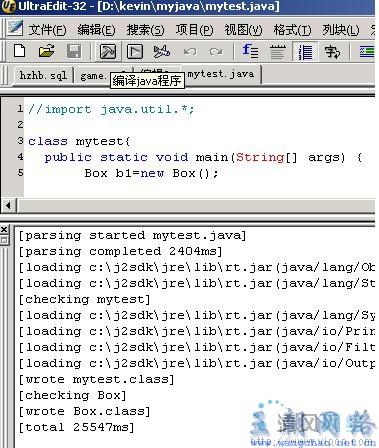The height and width of the screenshot is (448, 379).
Task: Click the Redo arrow icon
Action: (x=216, y=52)
